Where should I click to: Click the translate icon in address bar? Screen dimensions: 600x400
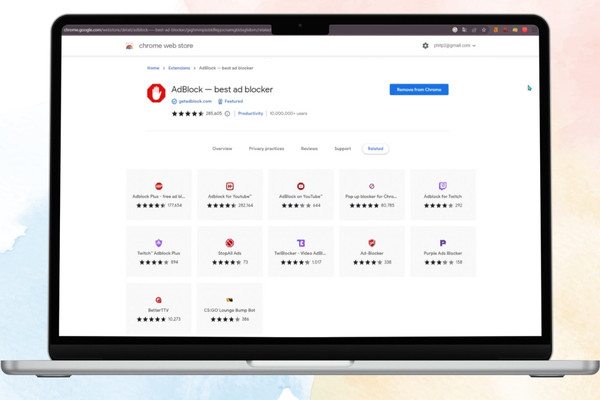(464, 30)
